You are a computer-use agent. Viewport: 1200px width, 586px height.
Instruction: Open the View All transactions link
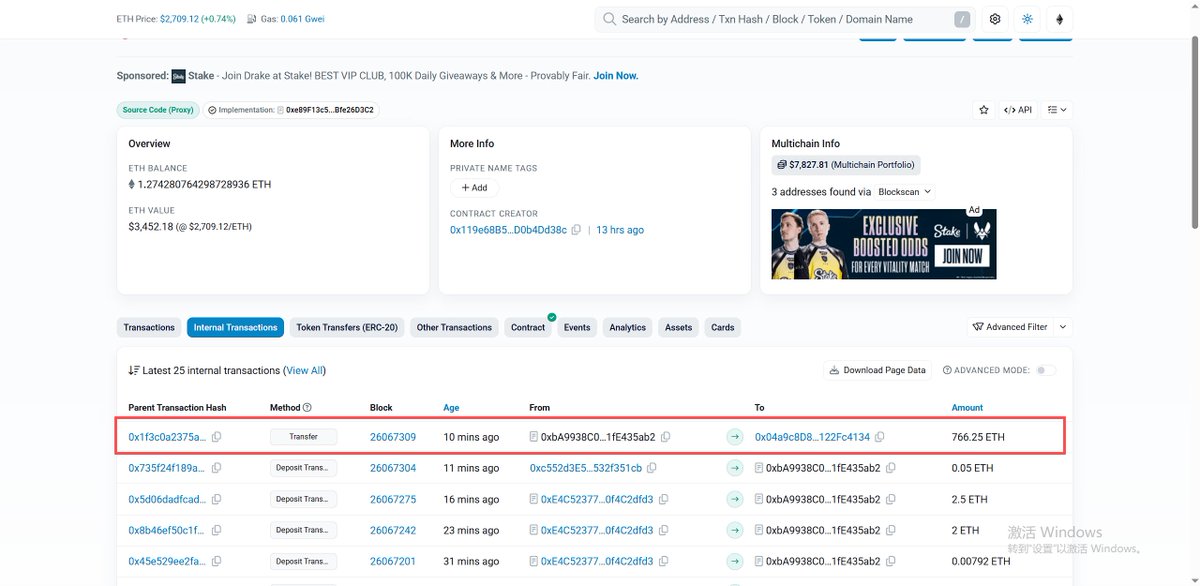tap(305, 370)
